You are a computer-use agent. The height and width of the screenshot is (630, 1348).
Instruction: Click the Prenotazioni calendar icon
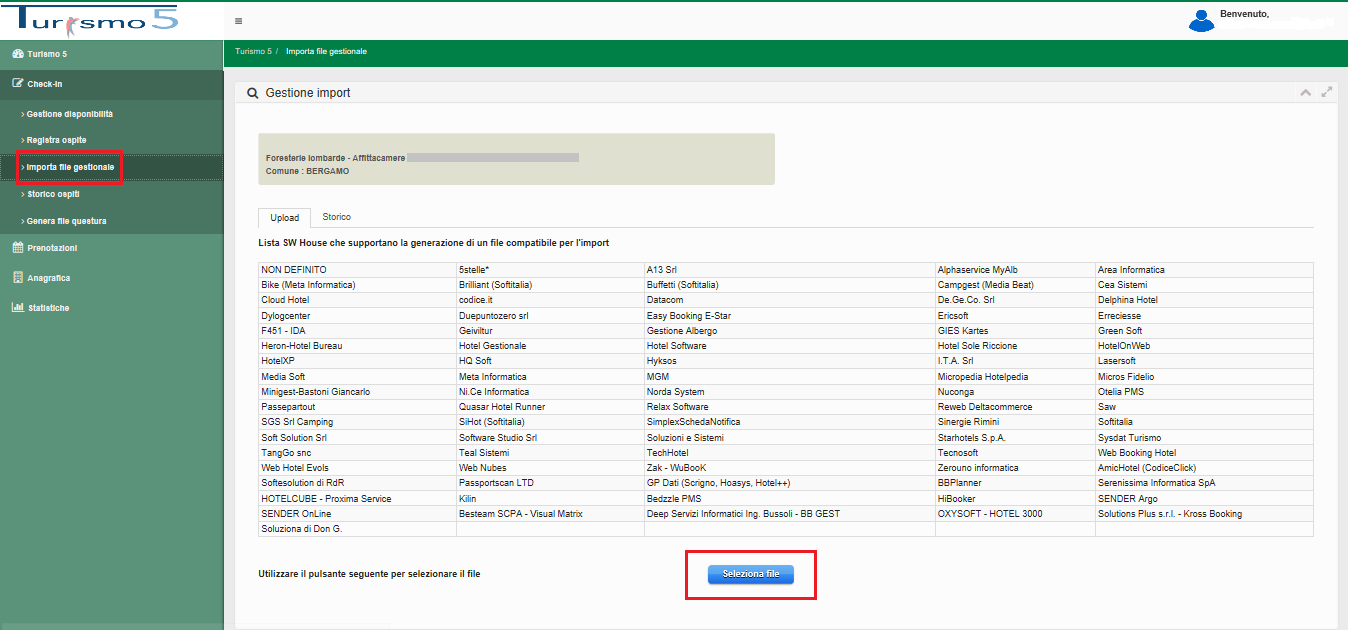17,248
